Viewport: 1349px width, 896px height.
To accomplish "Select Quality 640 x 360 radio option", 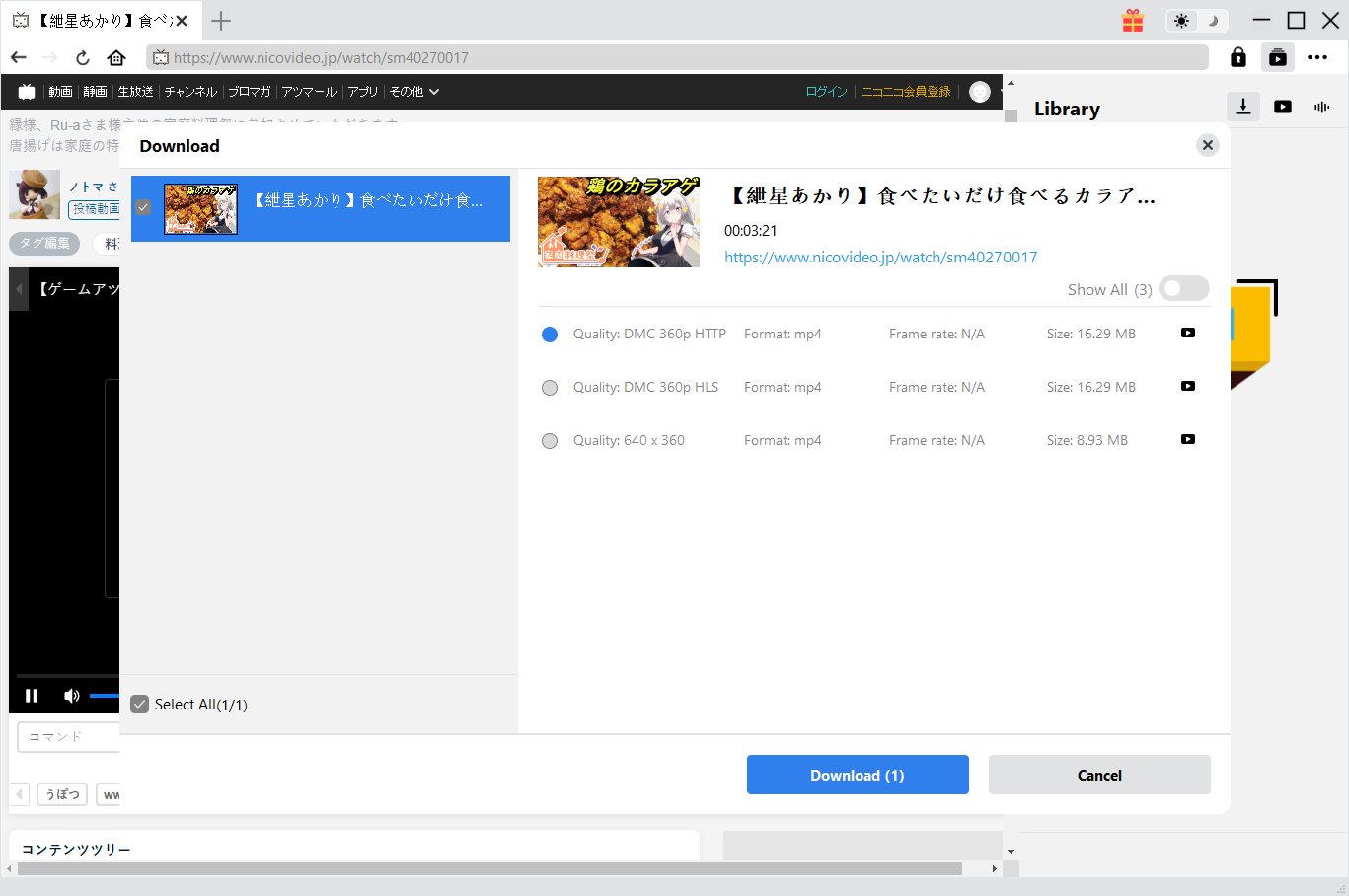I will click(550, 441).
